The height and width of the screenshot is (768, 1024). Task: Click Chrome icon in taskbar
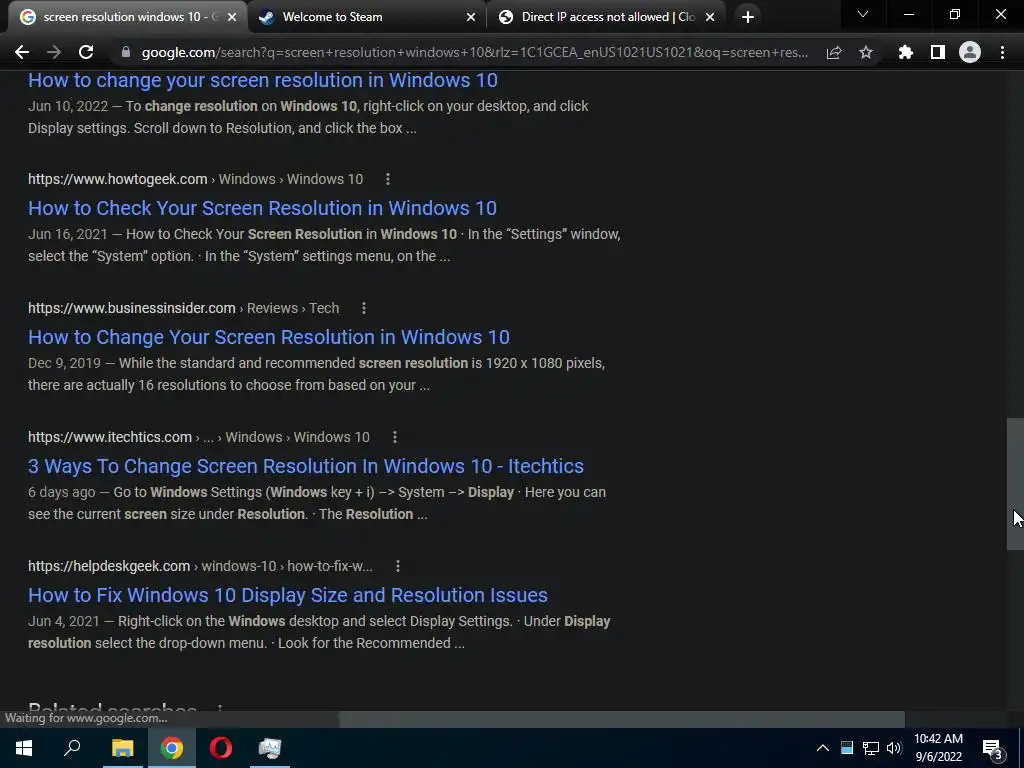point(172,748)
